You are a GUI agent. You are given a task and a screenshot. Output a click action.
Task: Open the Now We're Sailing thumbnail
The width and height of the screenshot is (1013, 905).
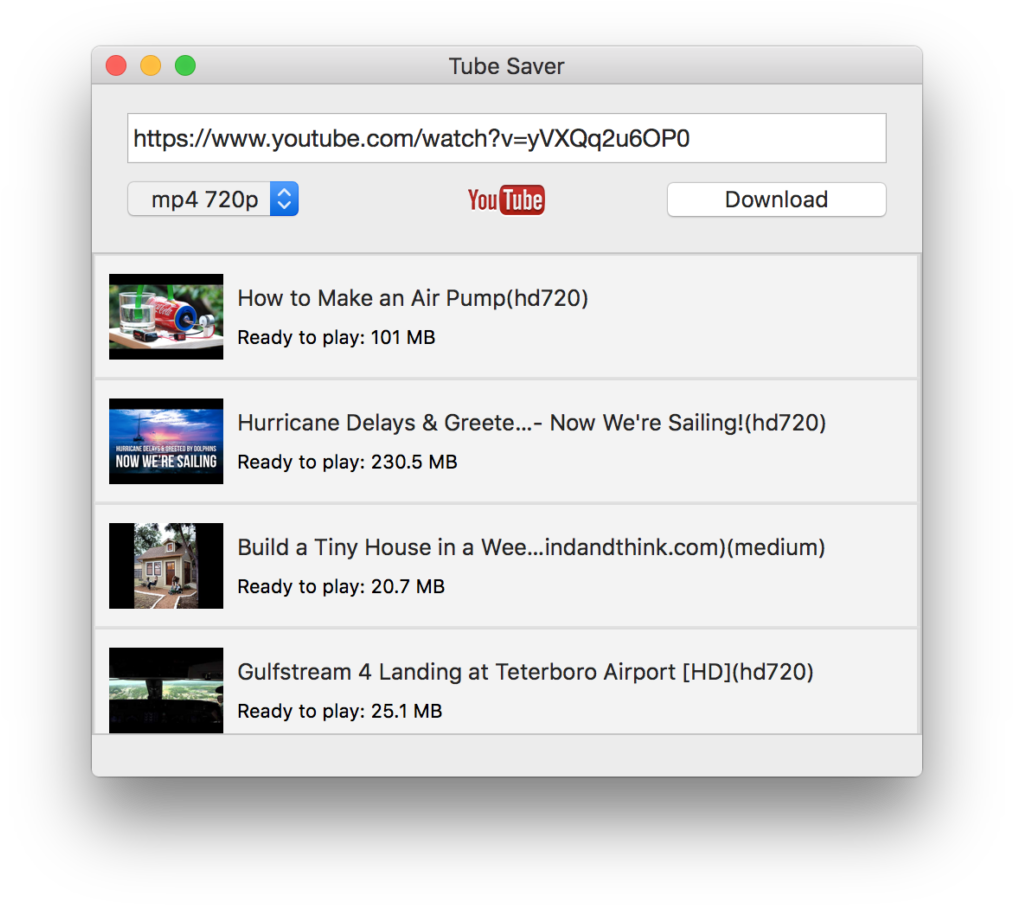(166, 441)
